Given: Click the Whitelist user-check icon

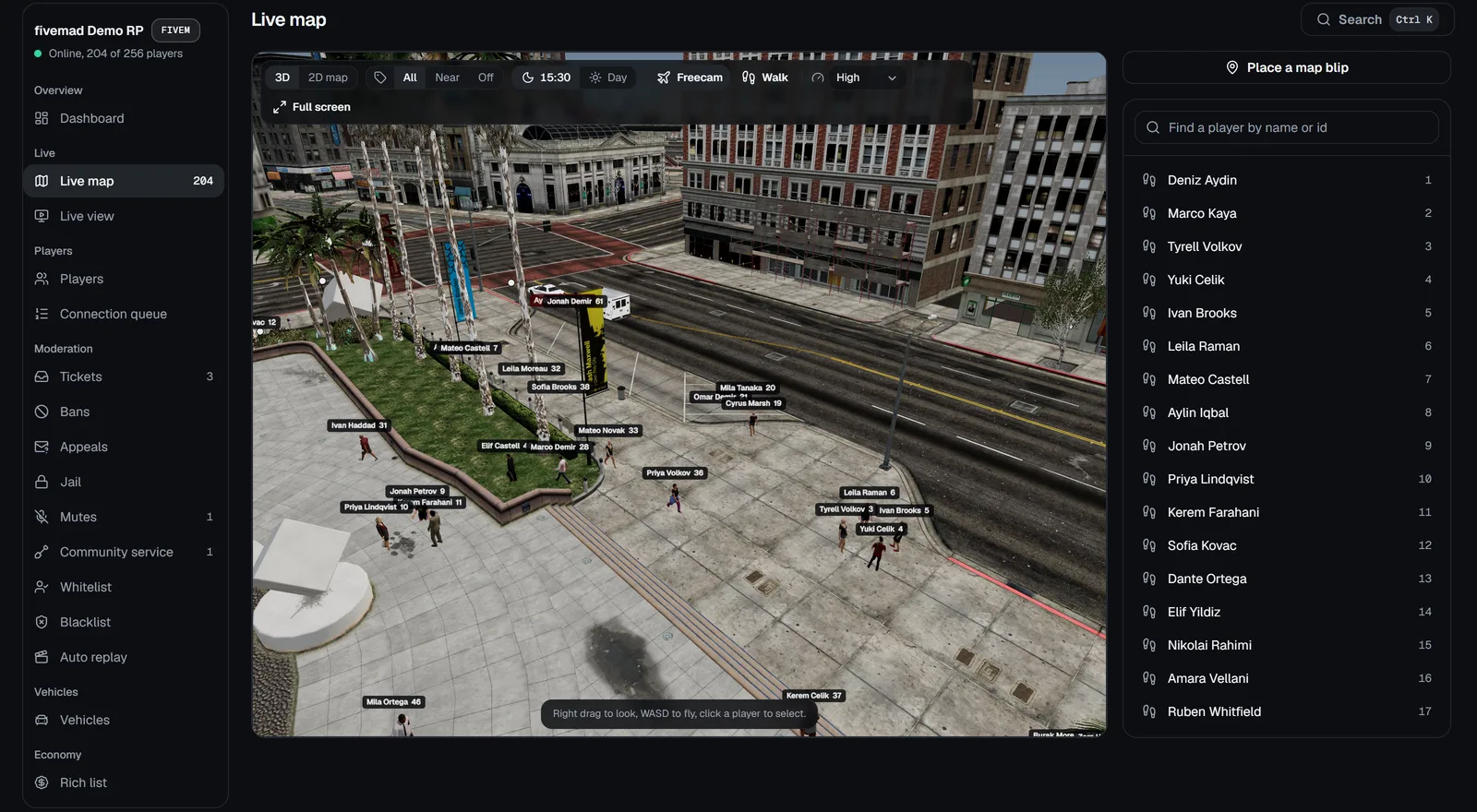Looking at the screenshot, I should (x=42, y=587).
